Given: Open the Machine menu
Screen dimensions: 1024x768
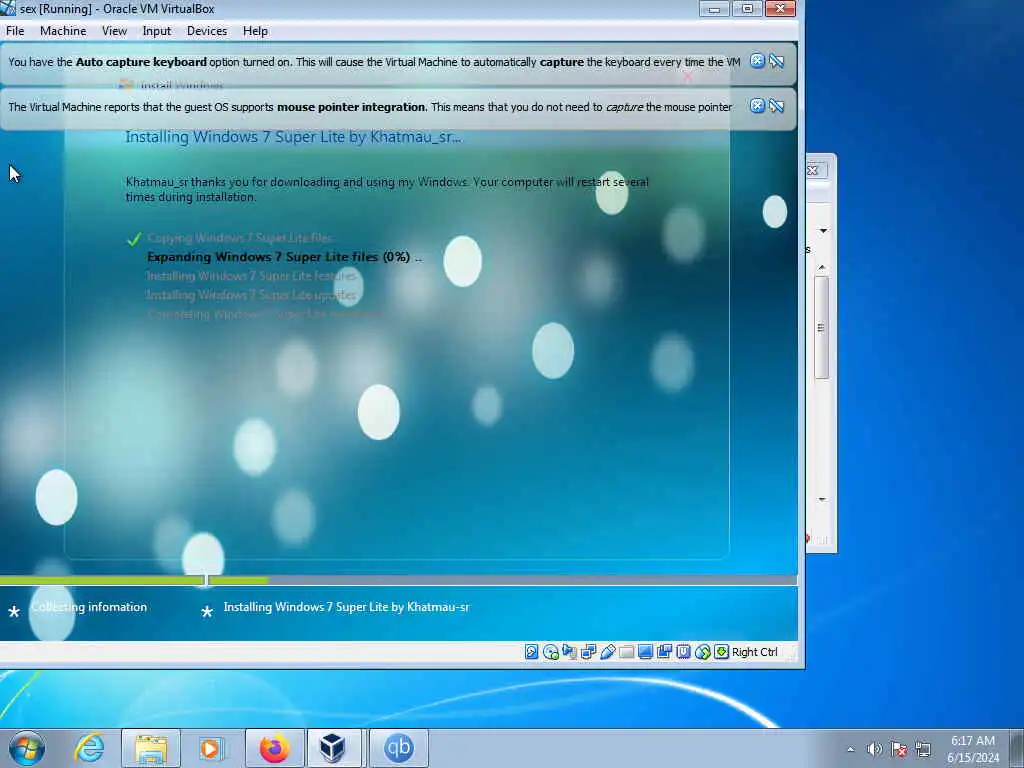Looking at the screenshot, I should coord(63,31).
